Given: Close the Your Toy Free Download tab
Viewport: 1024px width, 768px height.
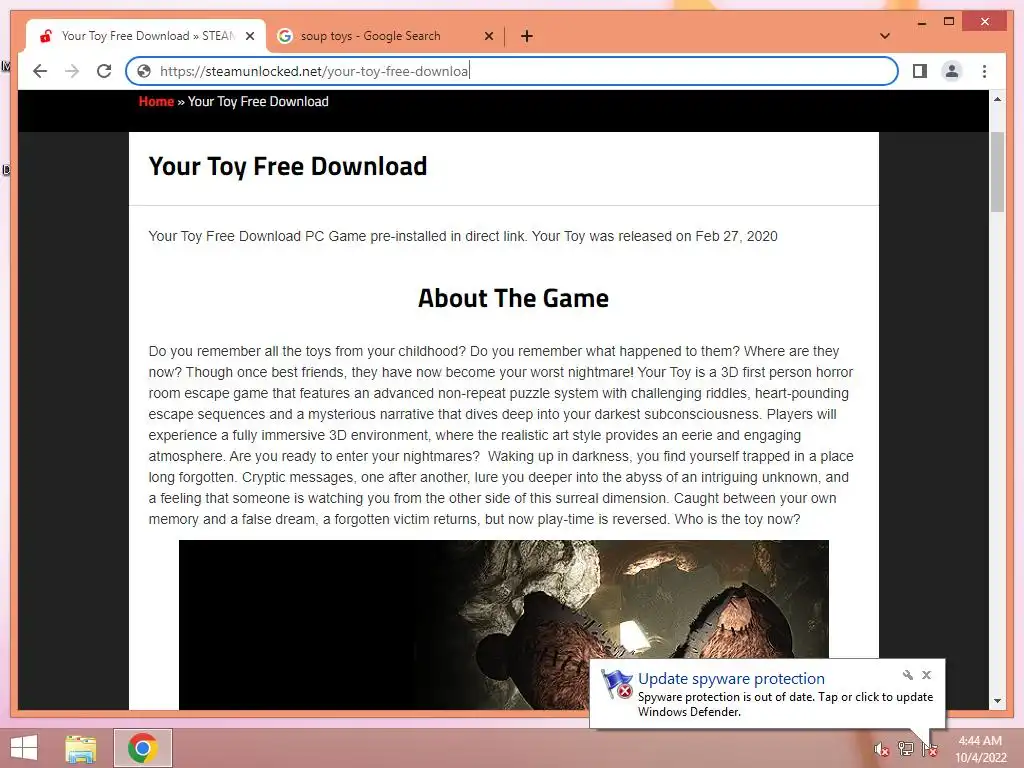Looking at the screenshot, I should tap(249, 36).
